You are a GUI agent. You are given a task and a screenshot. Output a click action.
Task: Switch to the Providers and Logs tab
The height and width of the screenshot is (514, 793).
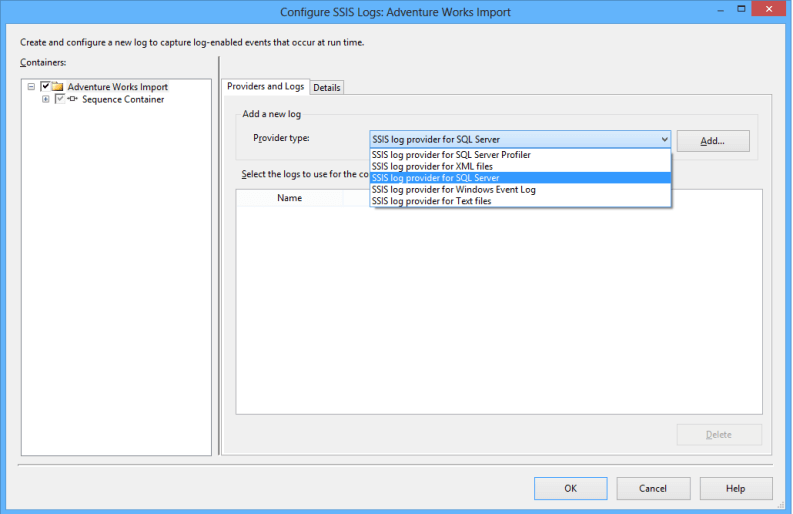(x=266, y=87)
